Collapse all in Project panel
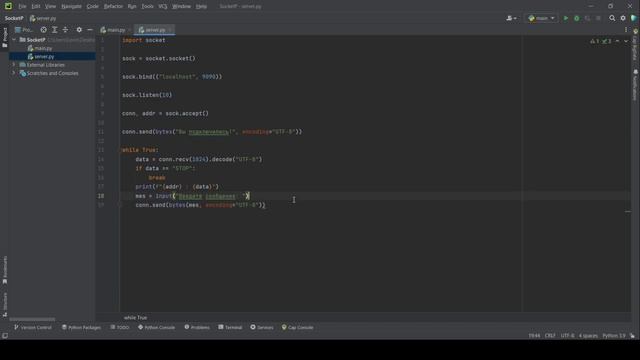 click(65, 30)
